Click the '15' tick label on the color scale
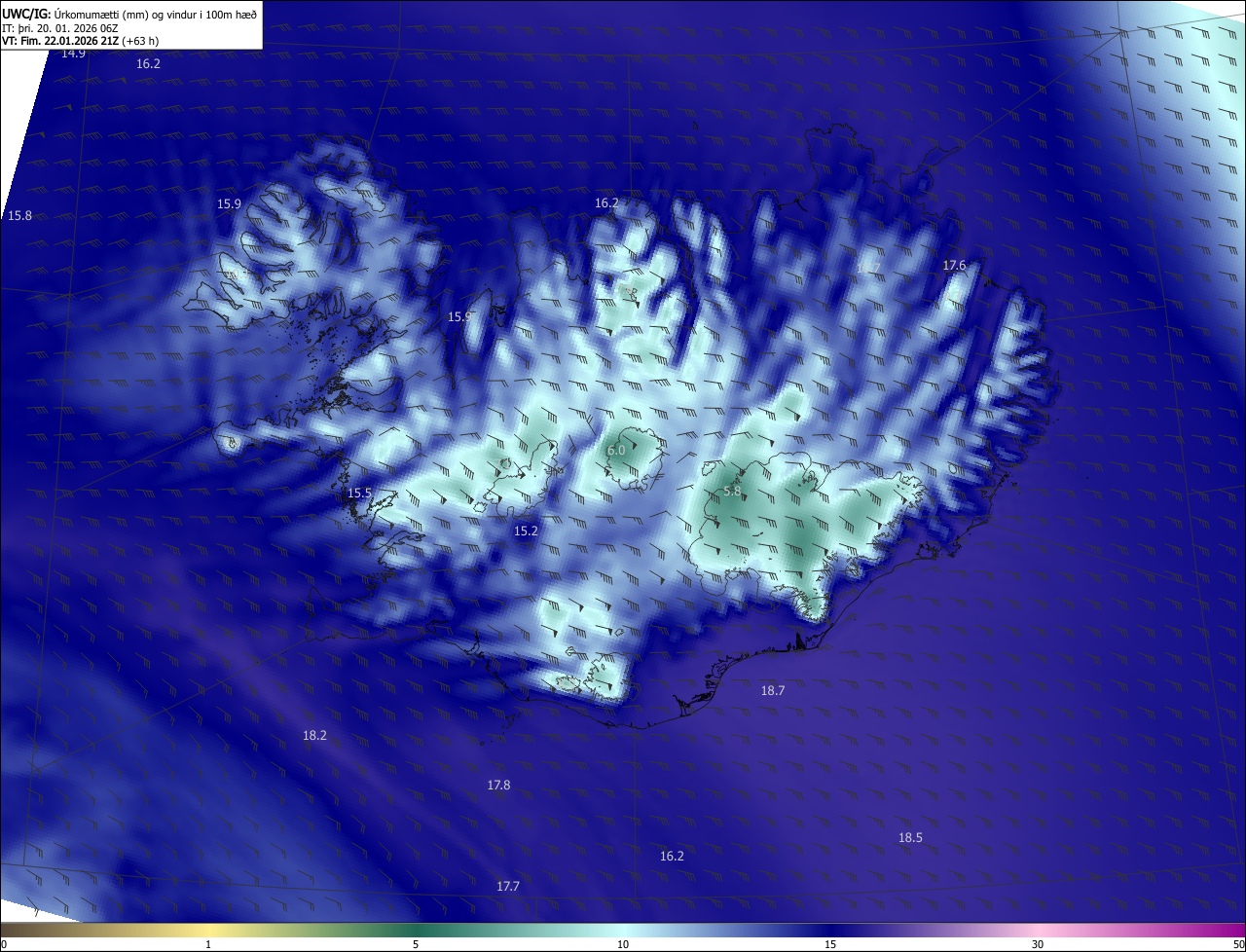Screen dimensions: 1246x952 click(830, 944)
